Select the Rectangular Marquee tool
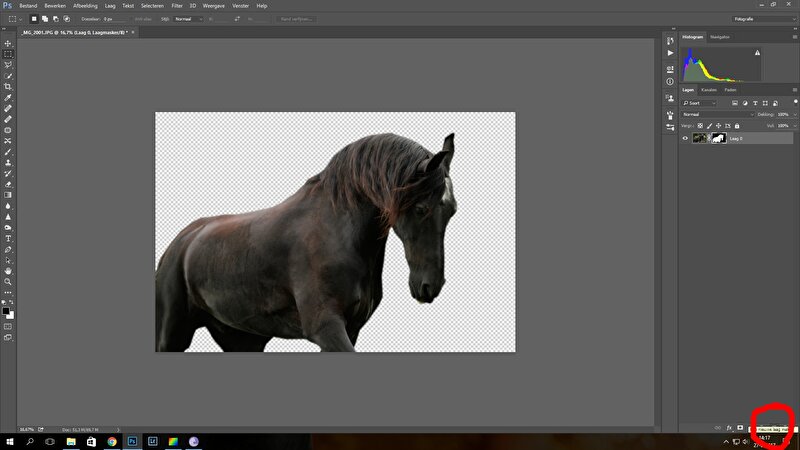Image resolution: width=800 pixels, height=450 pixels. (8, 54)
